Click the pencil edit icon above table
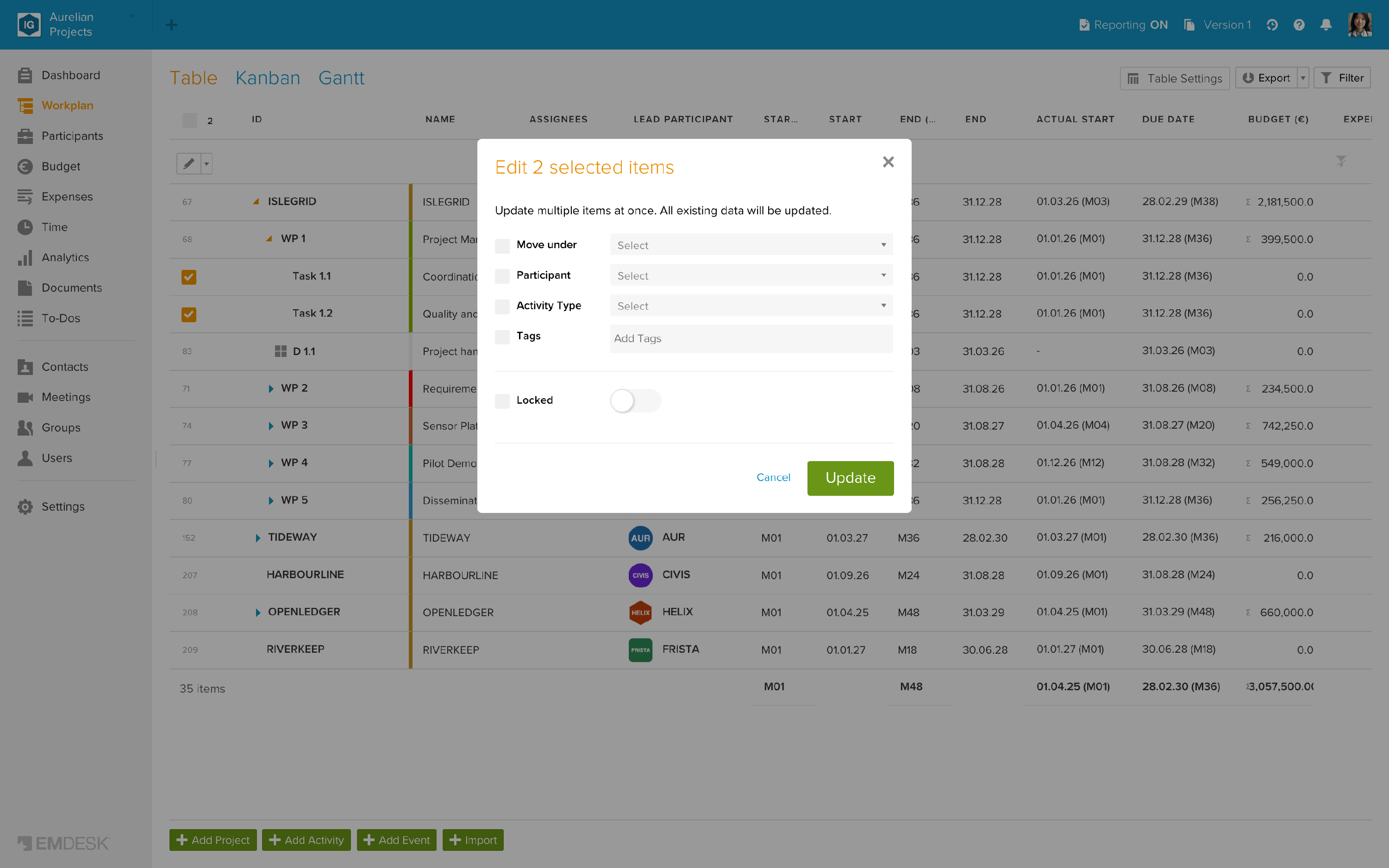Viewport: 1389px width, 868px height. pyautogui.click(x=188, y=163)
